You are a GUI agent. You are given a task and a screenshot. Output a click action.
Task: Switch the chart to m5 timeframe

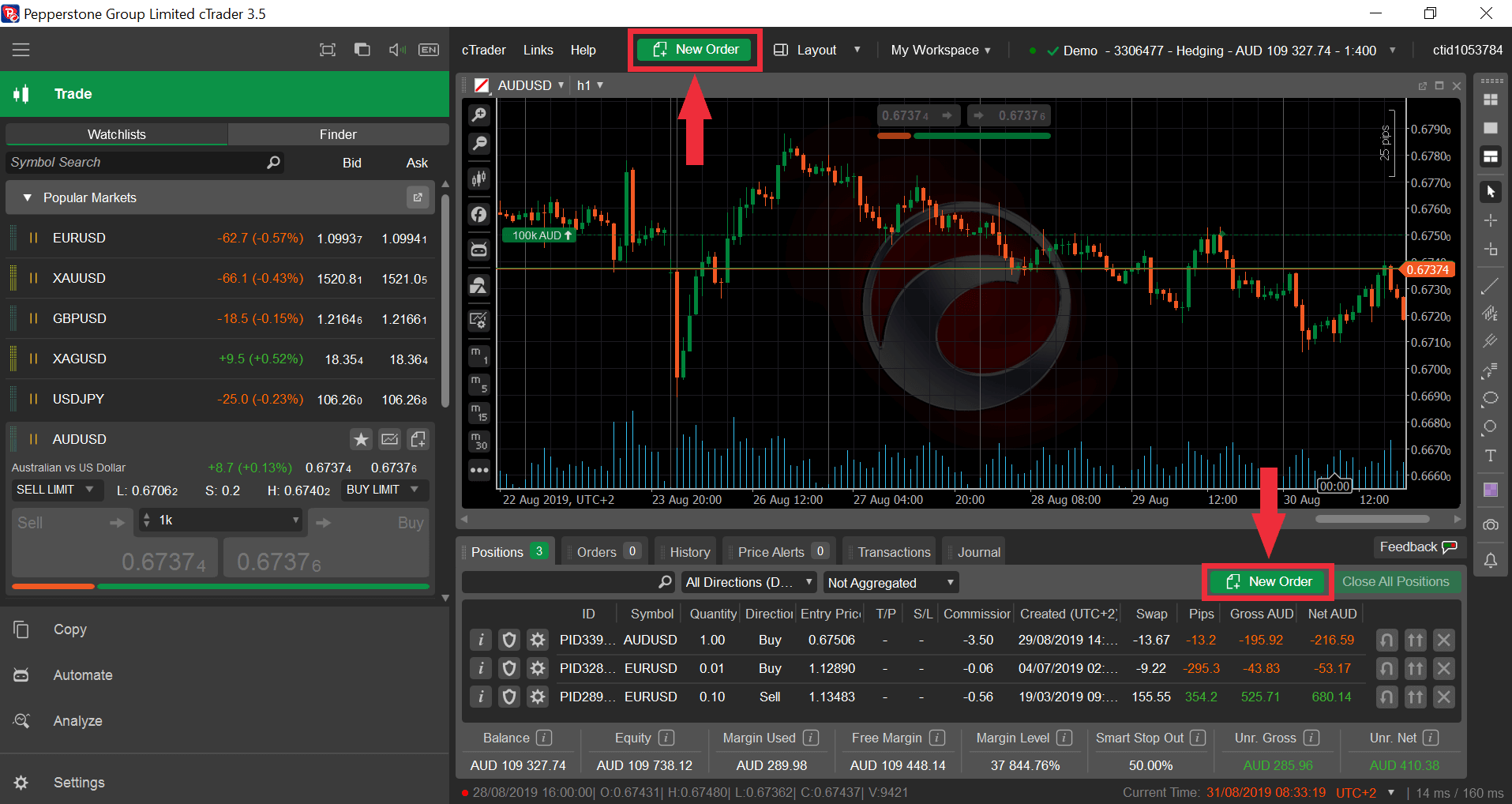pos(479,384)
